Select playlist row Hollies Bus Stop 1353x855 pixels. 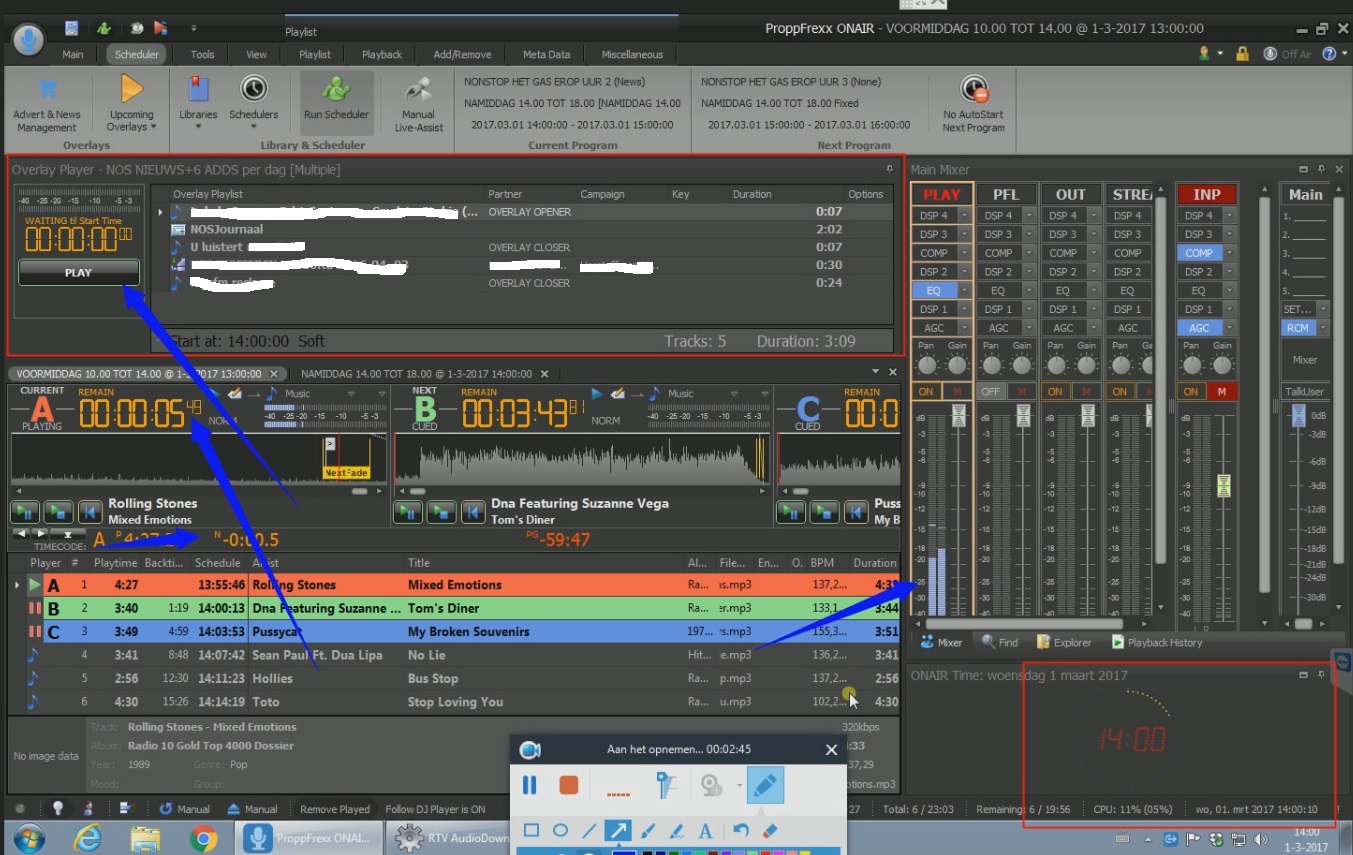pos(454,678)
